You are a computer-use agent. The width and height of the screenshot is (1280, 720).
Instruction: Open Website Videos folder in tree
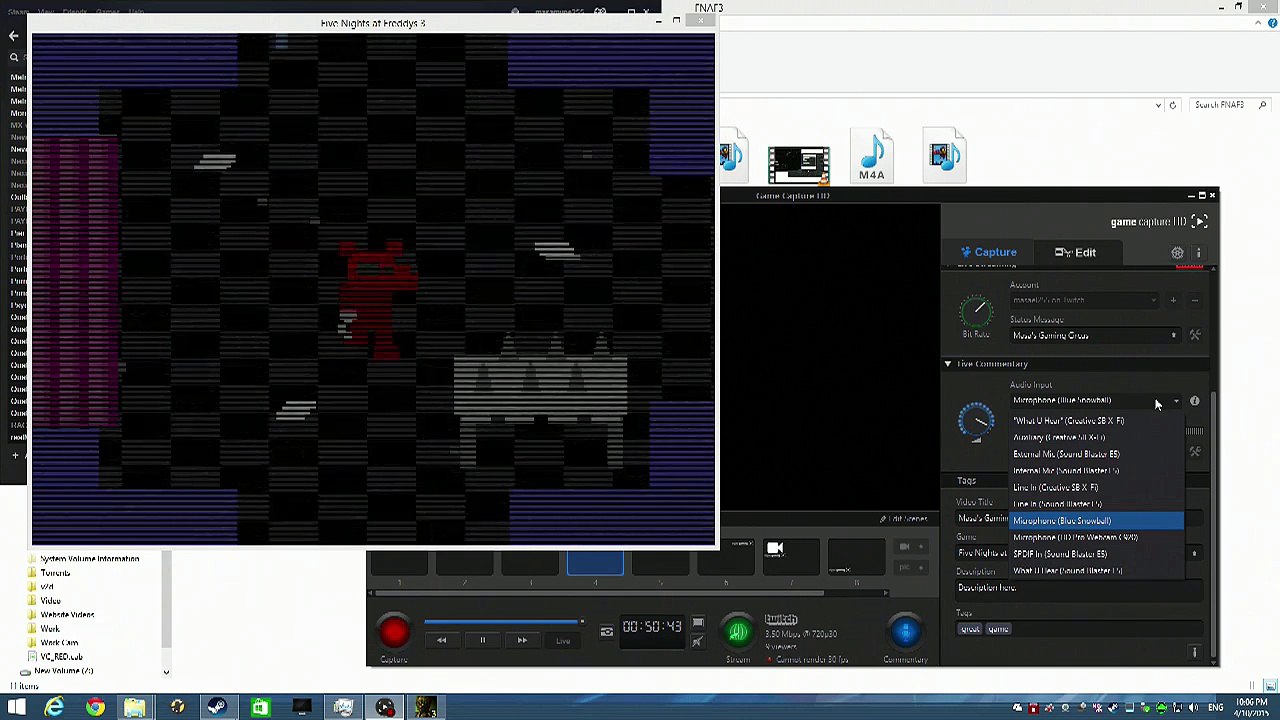tap(66, 615)
